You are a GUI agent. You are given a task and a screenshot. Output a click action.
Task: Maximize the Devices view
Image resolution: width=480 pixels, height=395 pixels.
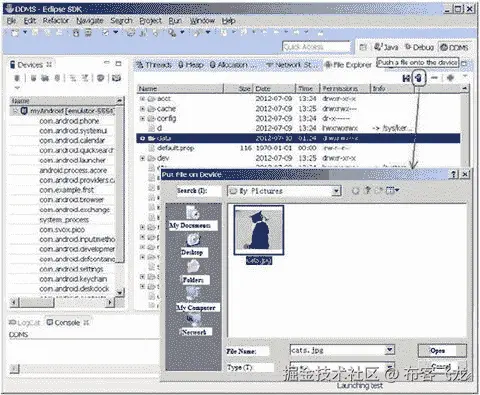pos(118,63)
